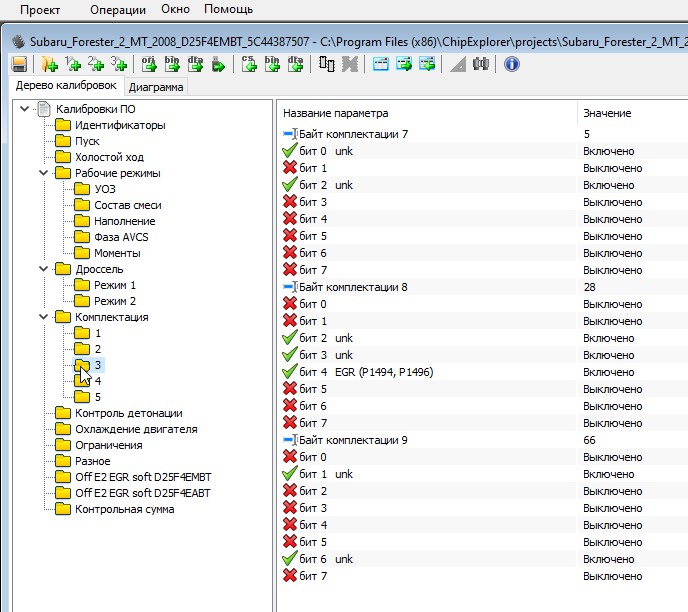
Task: Toggle bit 6 unk of Байт комплектации 9
Action: (x=291, y=559)
